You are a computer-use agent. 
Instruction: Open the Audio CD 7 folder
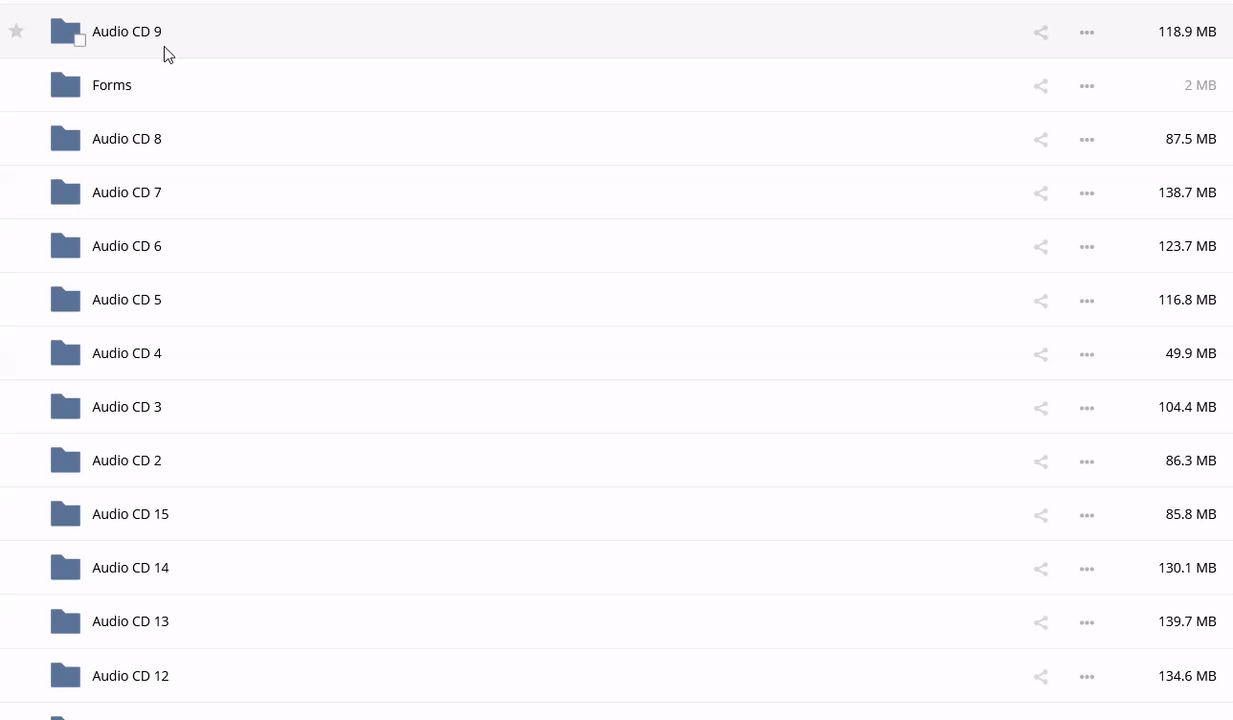(127, 193)
